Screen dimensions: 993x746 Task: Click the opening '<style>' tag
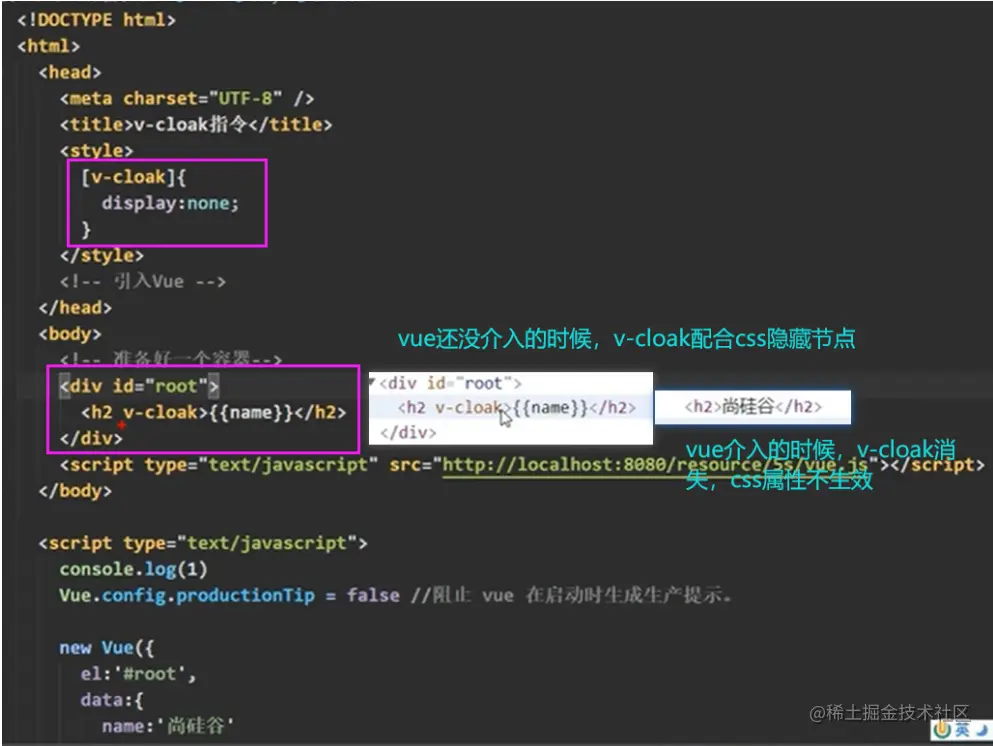pos(96,151)
